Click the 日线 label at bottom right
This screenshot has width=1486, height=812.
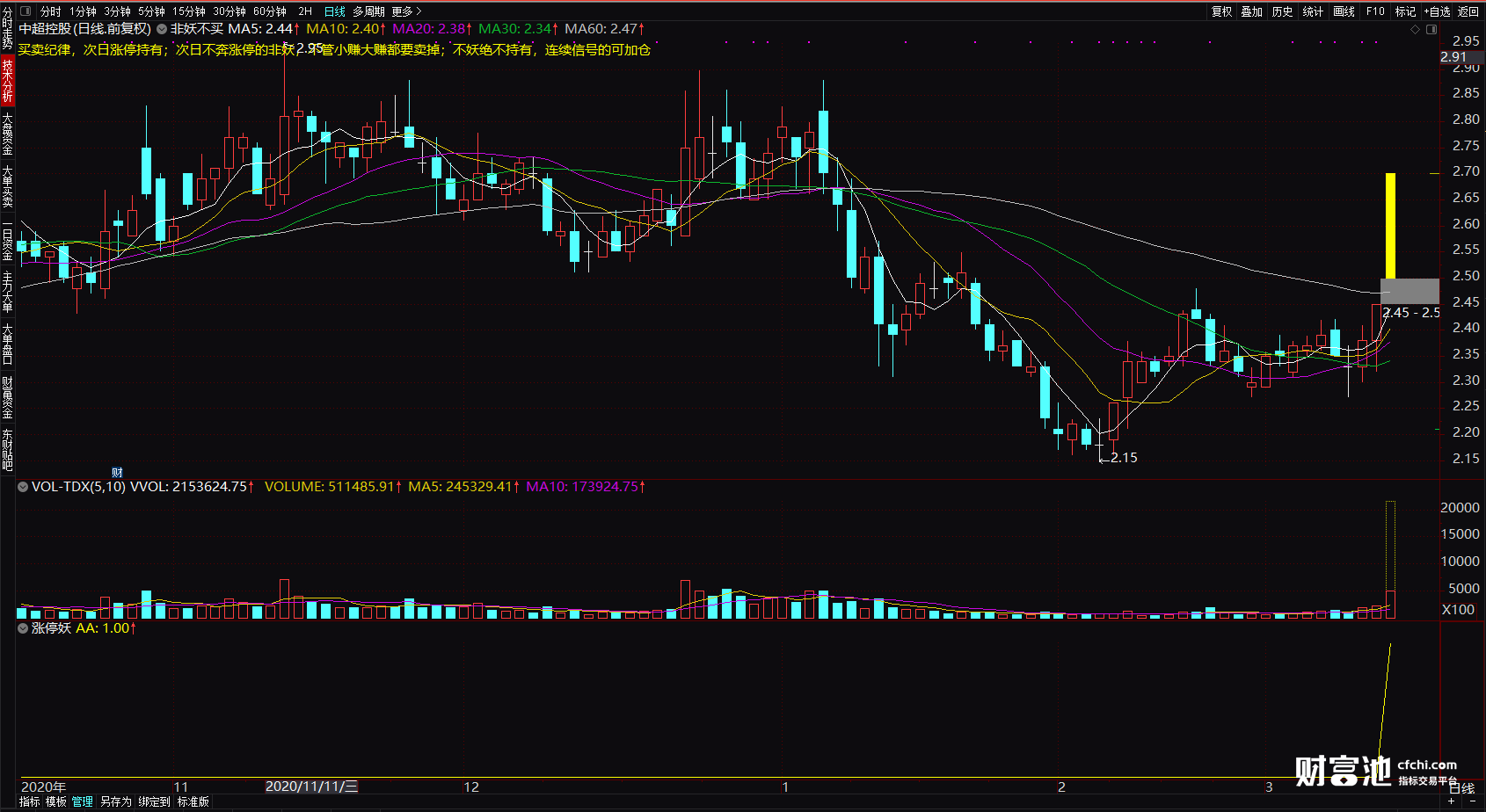1462,788
